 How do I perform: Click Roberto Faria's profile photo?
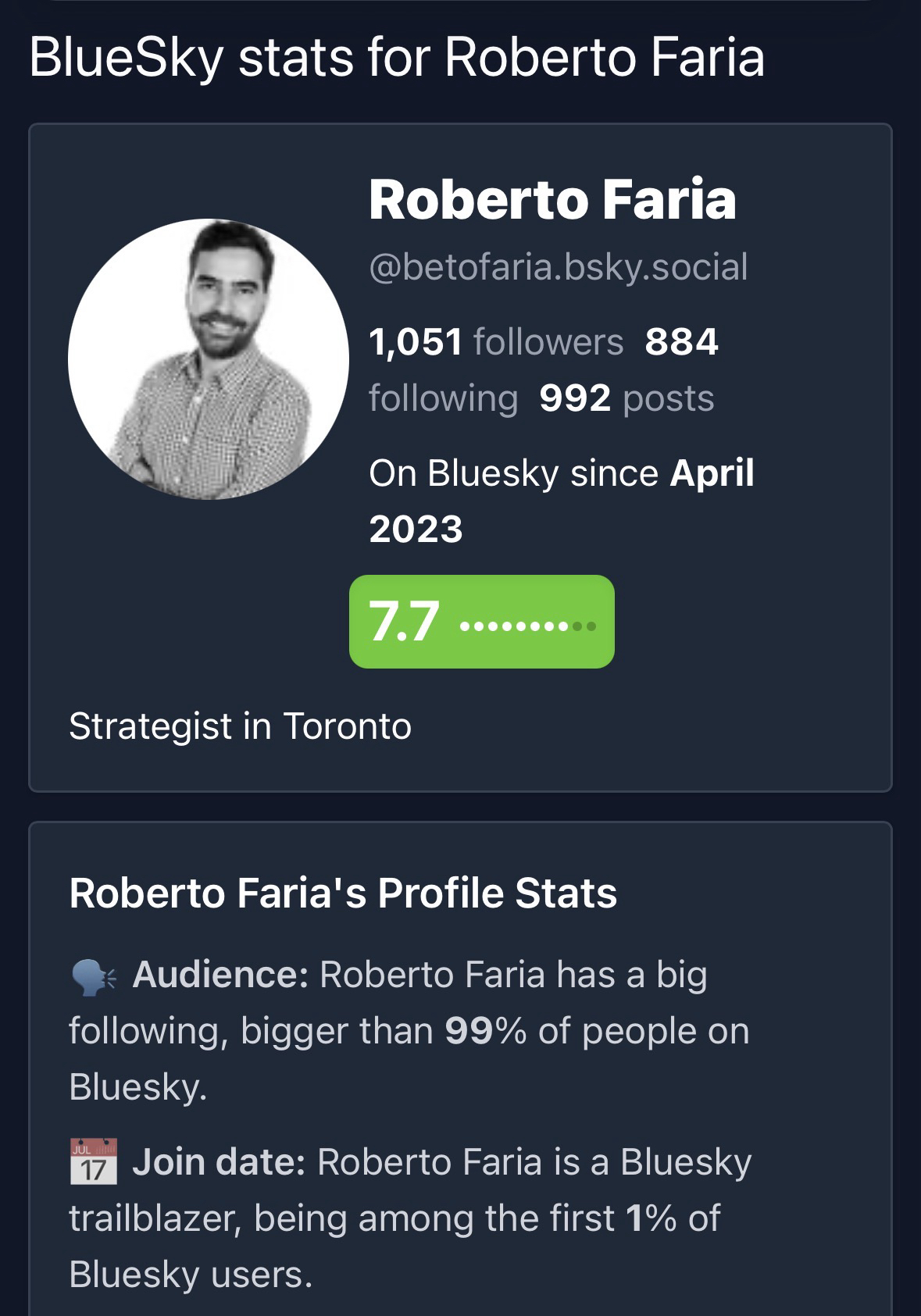coord(209,359)
